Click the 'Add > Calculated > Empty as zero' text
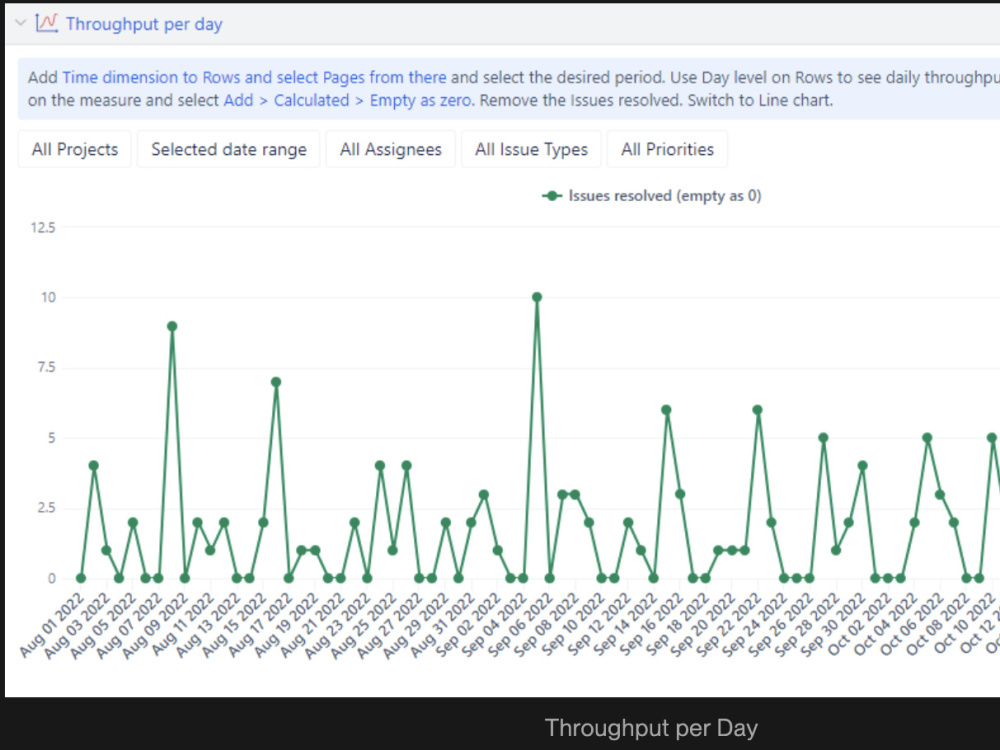Viewport: 1000px width, 750px height. [349, 101]
